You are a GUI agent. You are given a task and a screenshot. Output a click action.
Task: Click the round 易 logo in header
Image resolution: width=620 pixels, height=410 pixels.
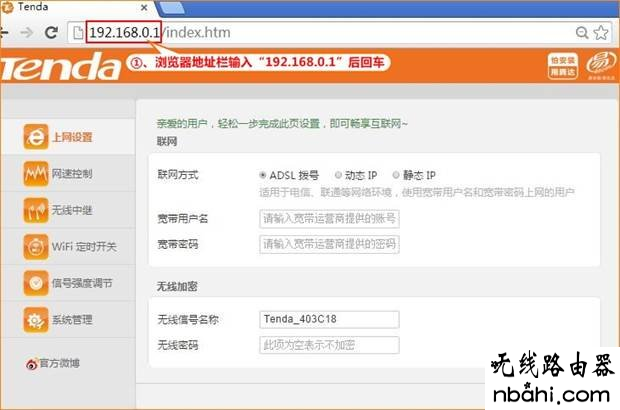pos(601,64)
